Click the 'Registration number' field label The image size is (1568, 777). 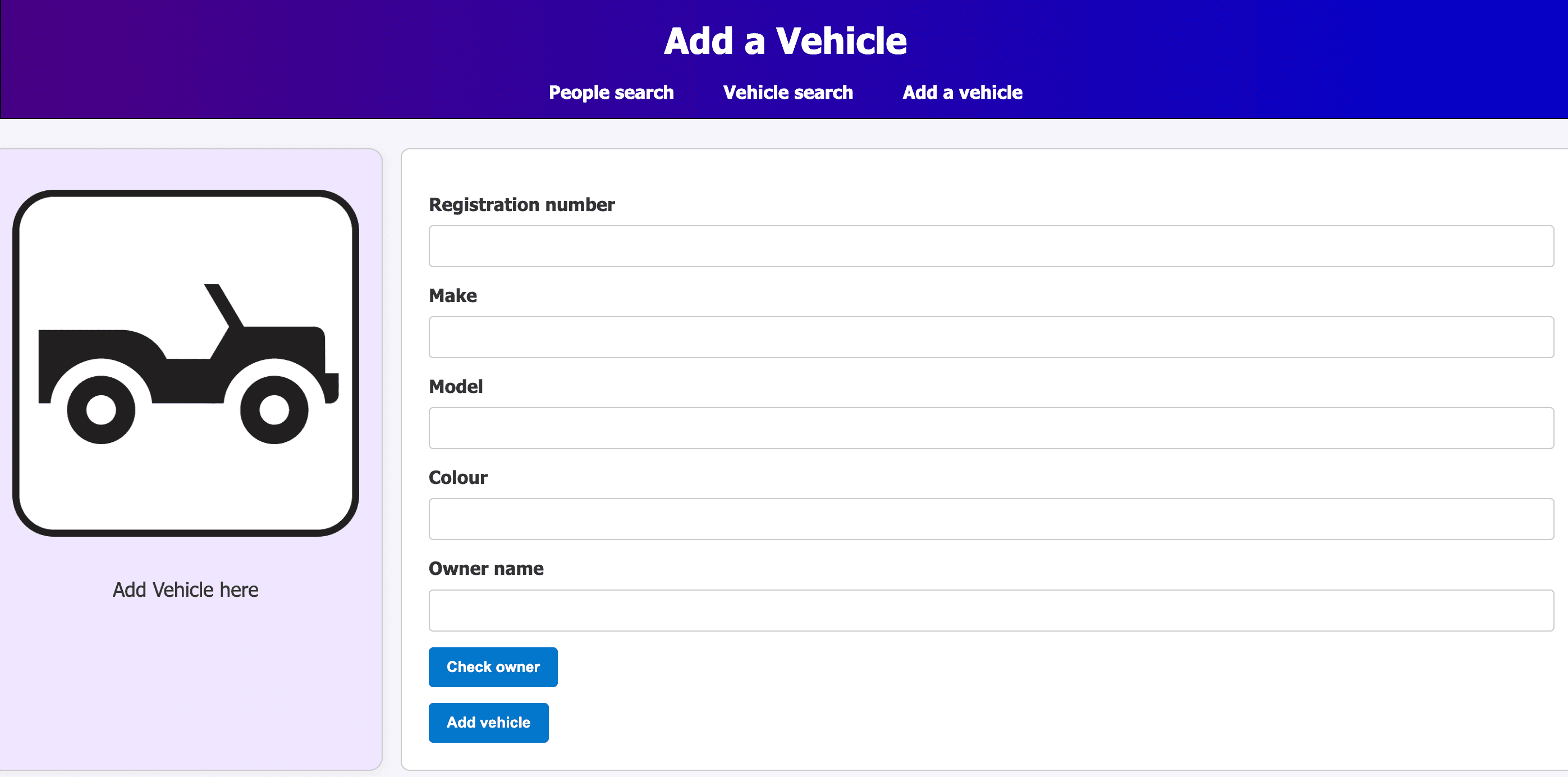click(x=522, y=204)
